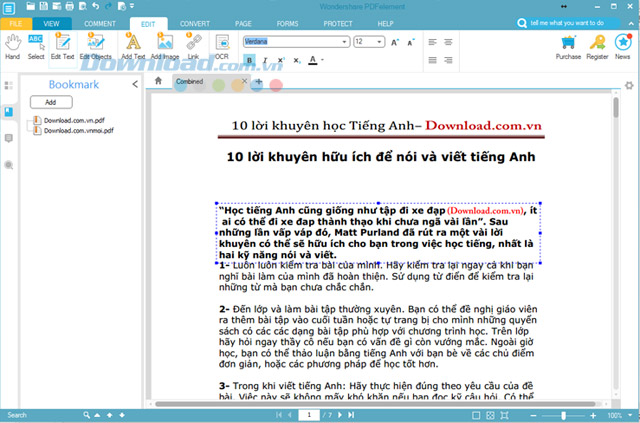Switch to the COMMENT tab
The width and height of the screenshot is (640, 423).
click(100, 24)
